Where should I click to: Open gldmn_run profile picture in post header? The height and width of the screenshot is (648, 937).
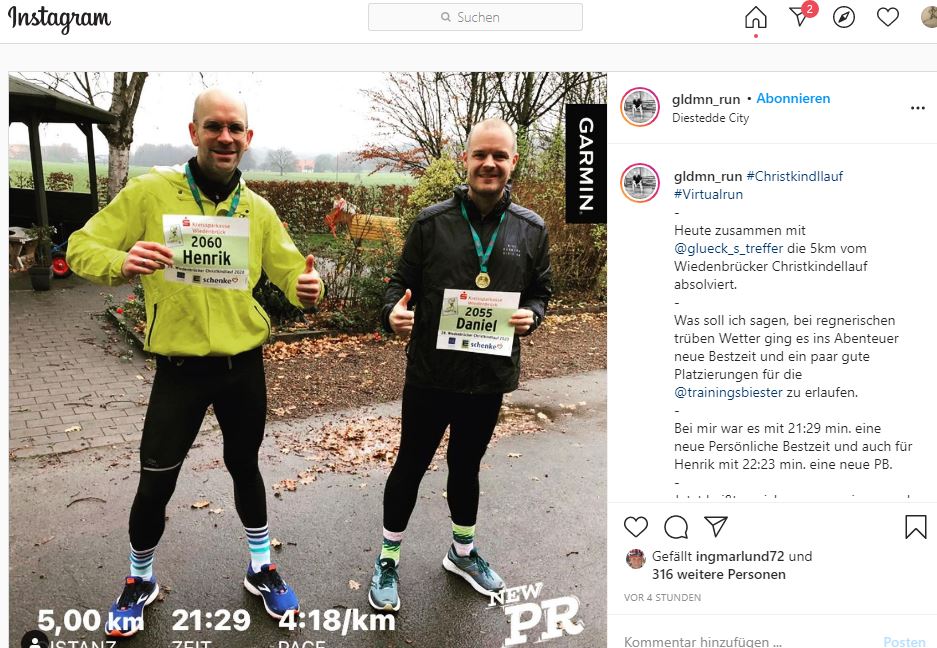click(x=639, y=107)
